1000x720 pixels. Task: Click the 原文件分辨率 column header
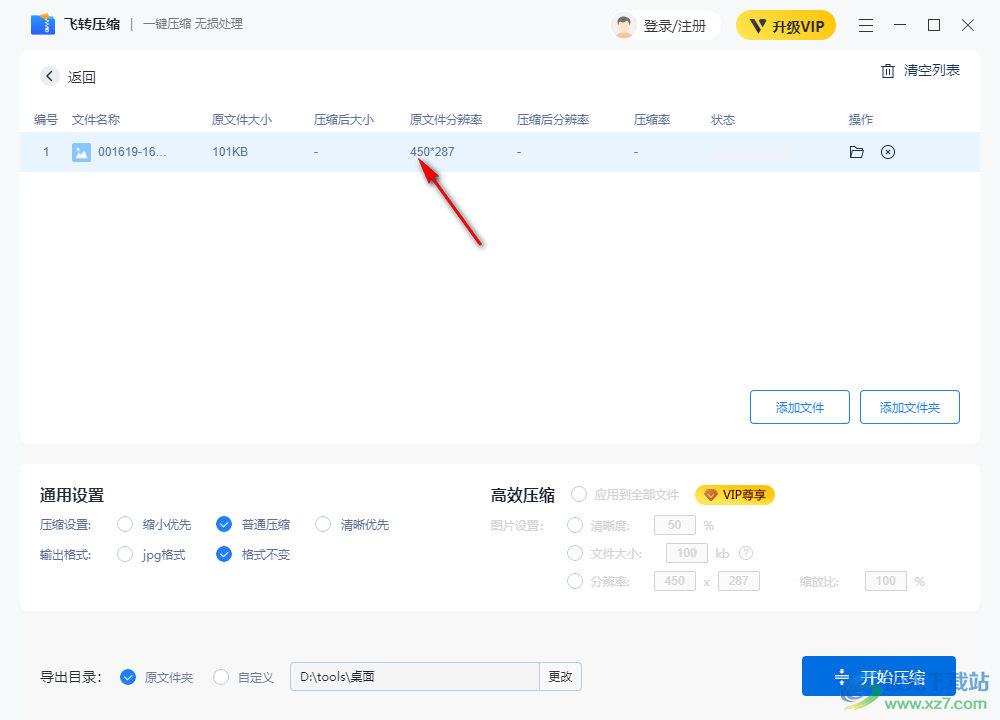click(x=446, y=120)
